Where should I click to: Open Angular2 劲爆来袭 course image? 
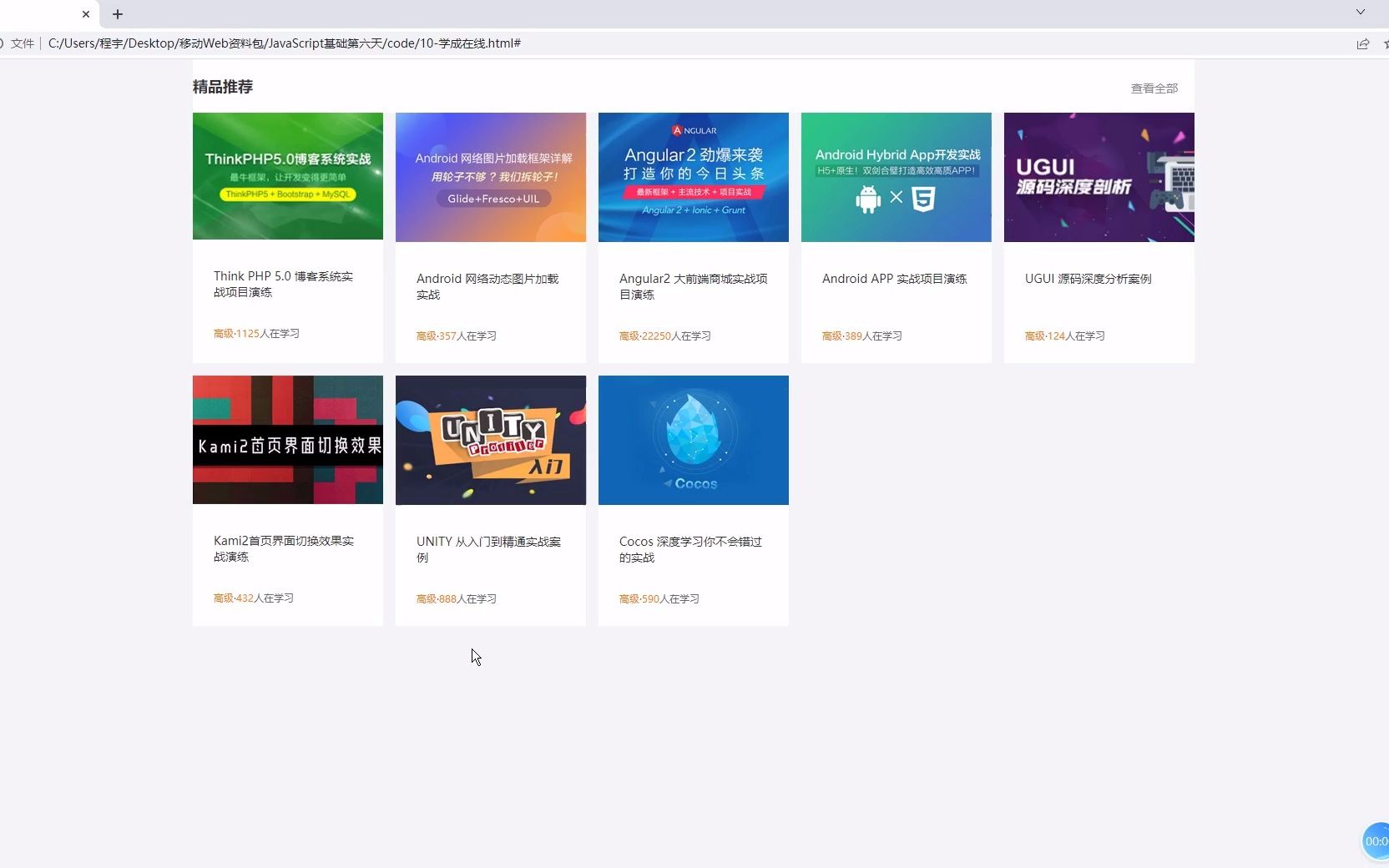coord(694,177)
